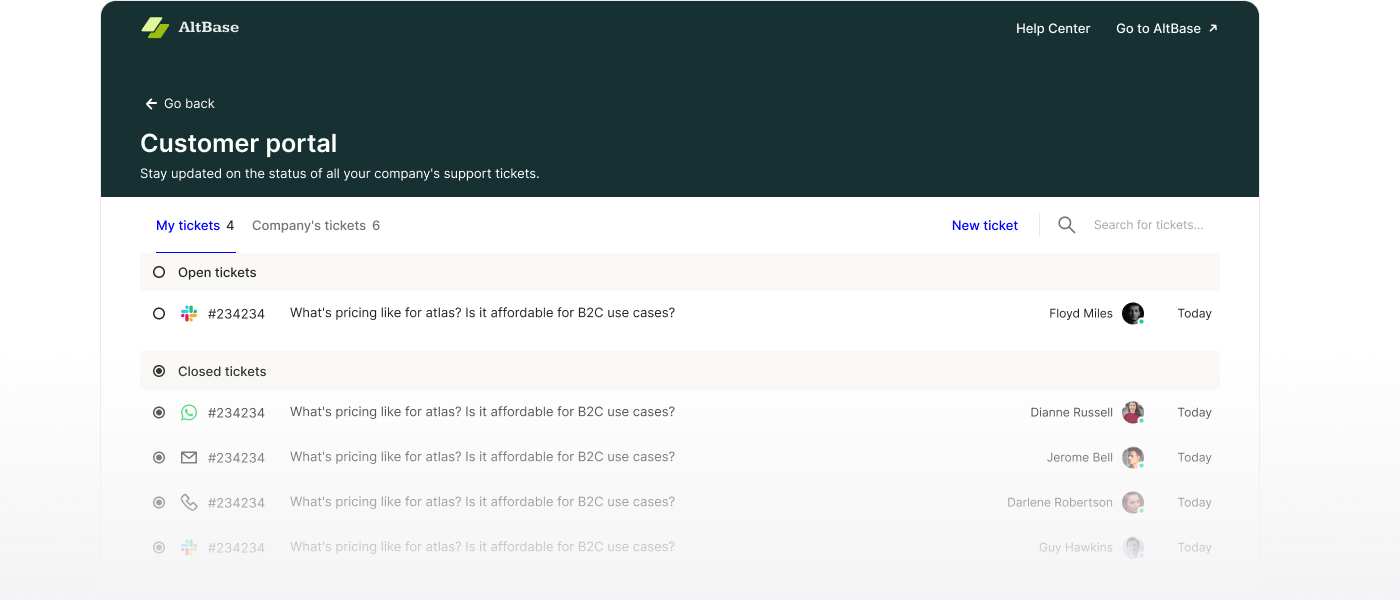Click the AltBase logo icon
The height and width of the screenshot is (600, 1400).
click(155, 28)
